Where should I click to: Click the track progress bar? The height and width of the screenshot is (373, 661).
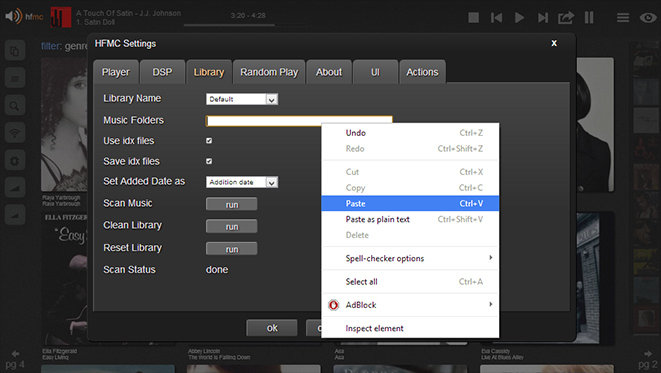coord(229,25)
